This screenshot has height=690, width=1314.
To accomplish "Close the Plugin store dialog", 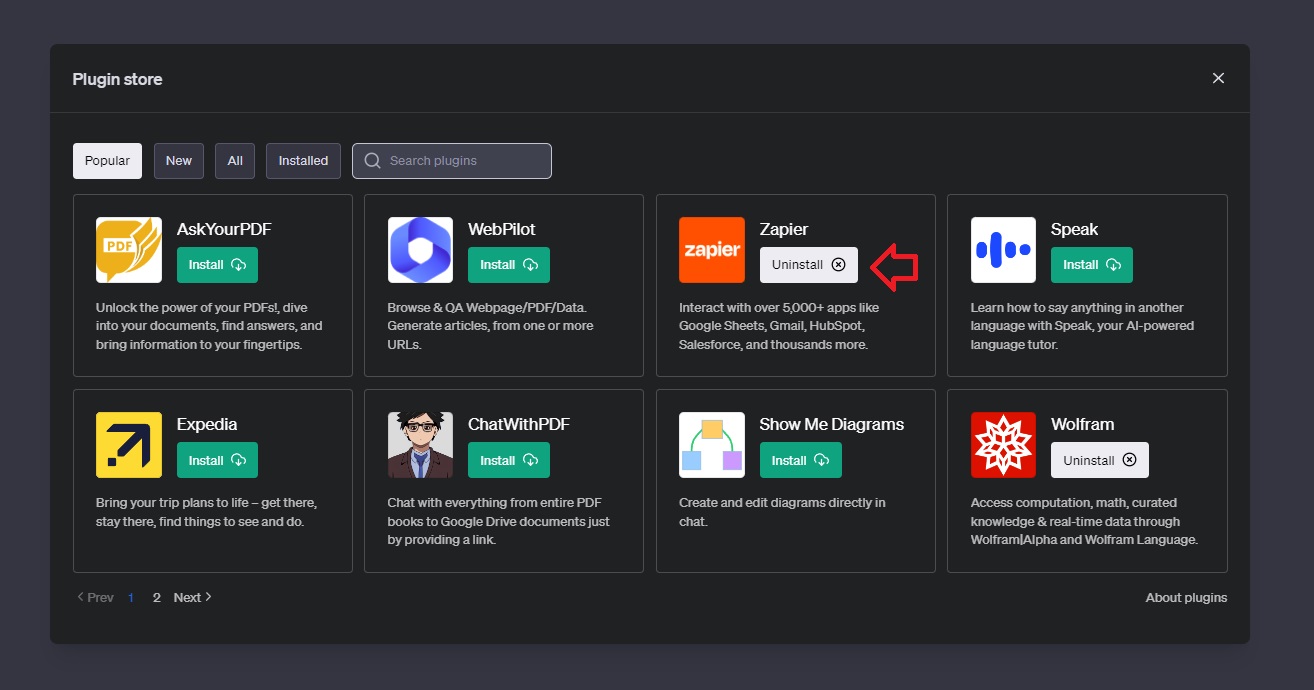I will click(1218, 78).
